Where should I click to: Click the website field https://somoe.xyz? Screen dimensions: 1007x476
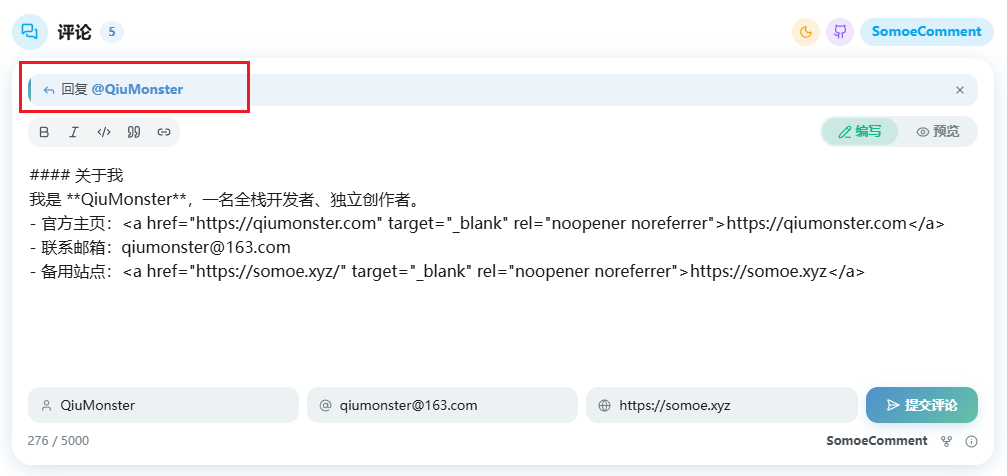[x=722, y=405]
